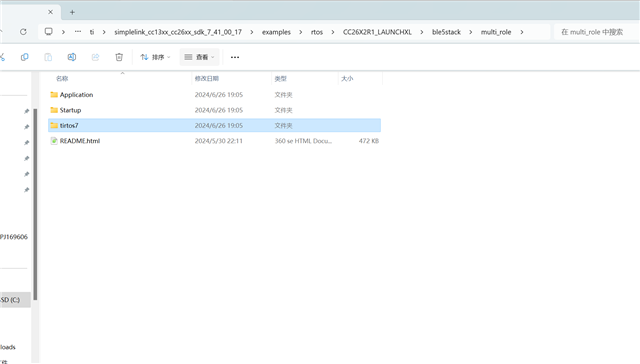Sort by the Type (类型) column header

point(280,78)
